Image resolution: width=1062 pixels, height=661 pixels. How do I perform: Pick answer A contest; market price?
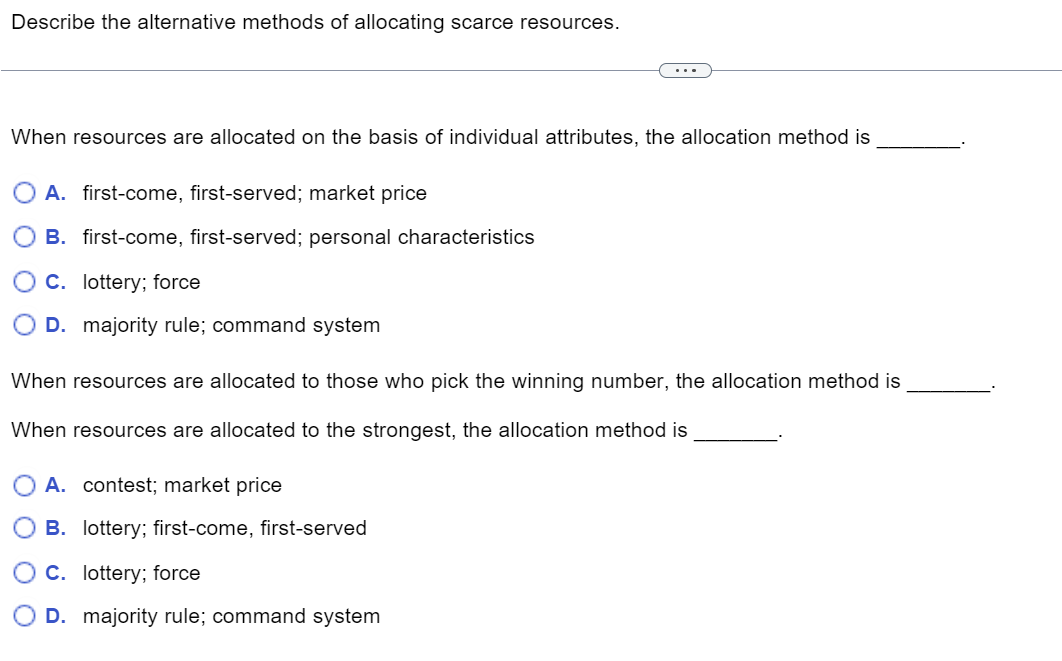click(x=23, y=485)
